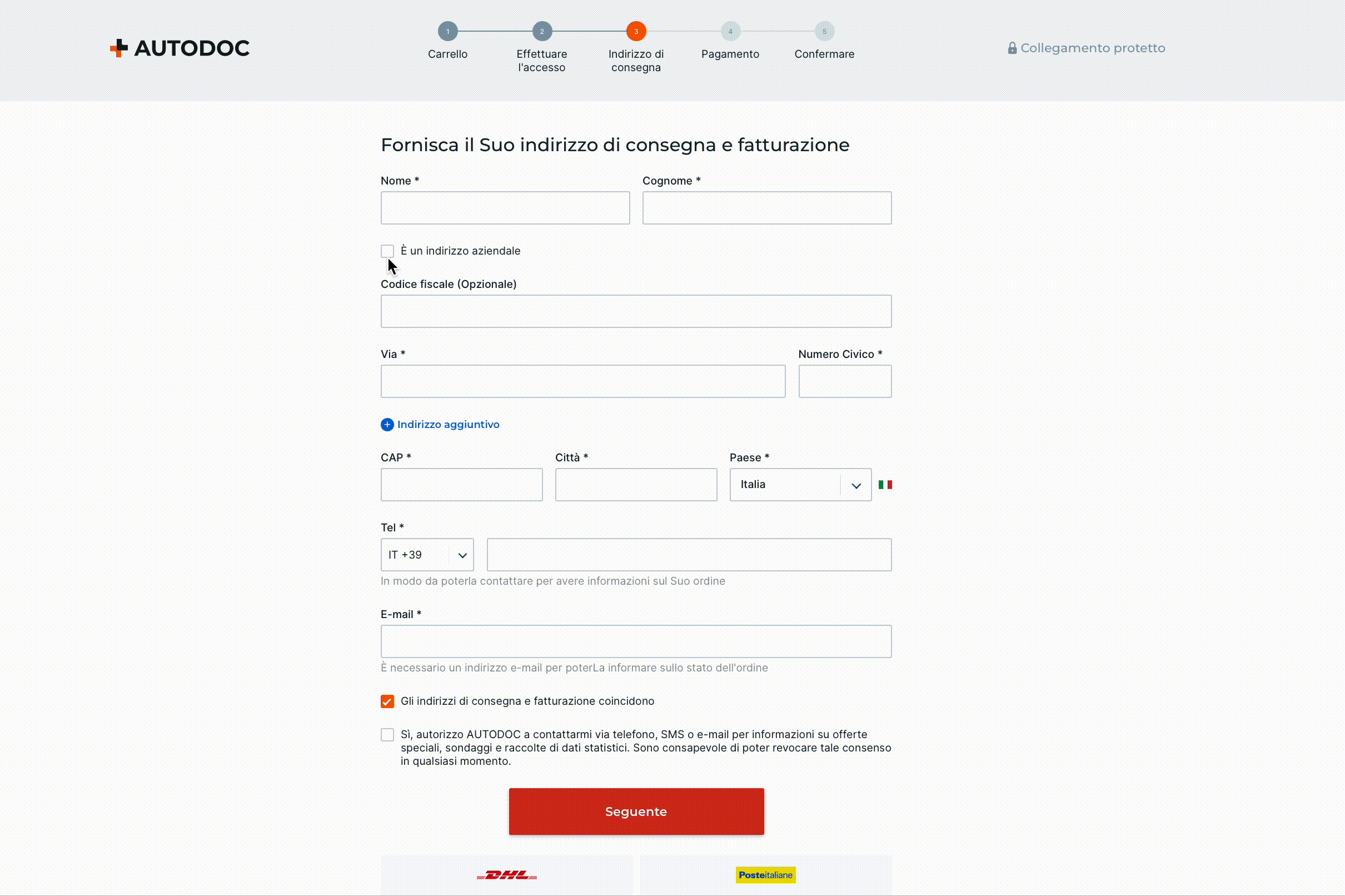1345x896 pixels.
Task: Click the padlock secure connection icon
Action: coord(1012,48)
